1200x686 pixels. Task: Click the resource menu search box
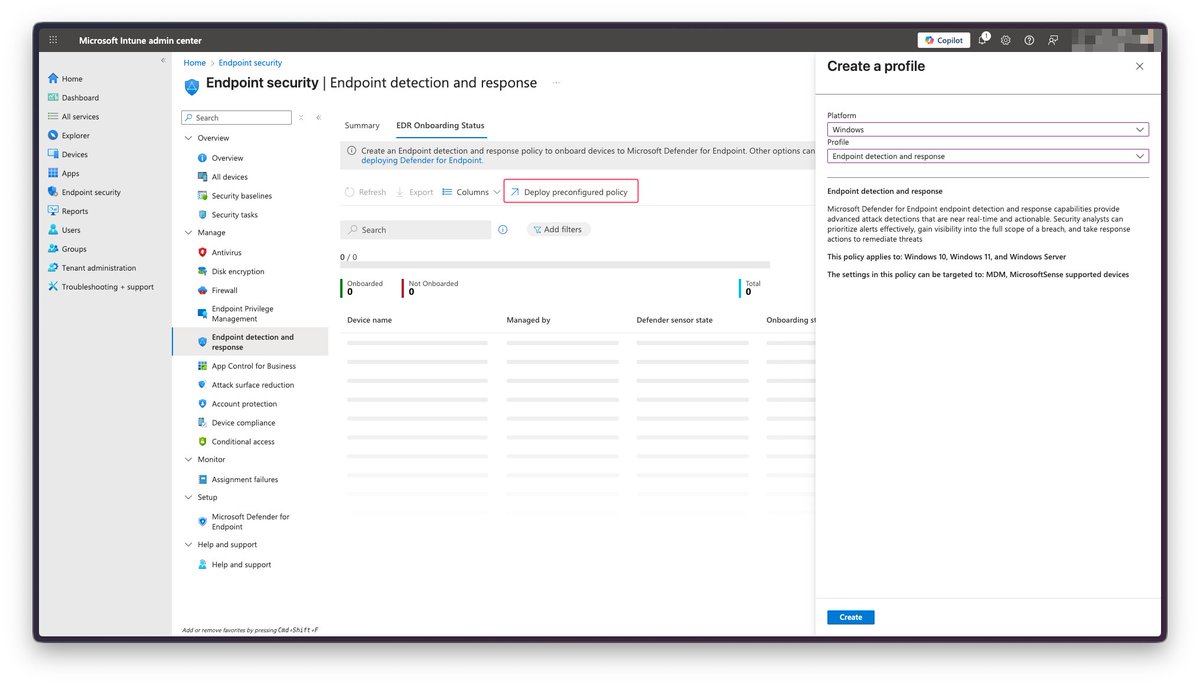[237, 118]
